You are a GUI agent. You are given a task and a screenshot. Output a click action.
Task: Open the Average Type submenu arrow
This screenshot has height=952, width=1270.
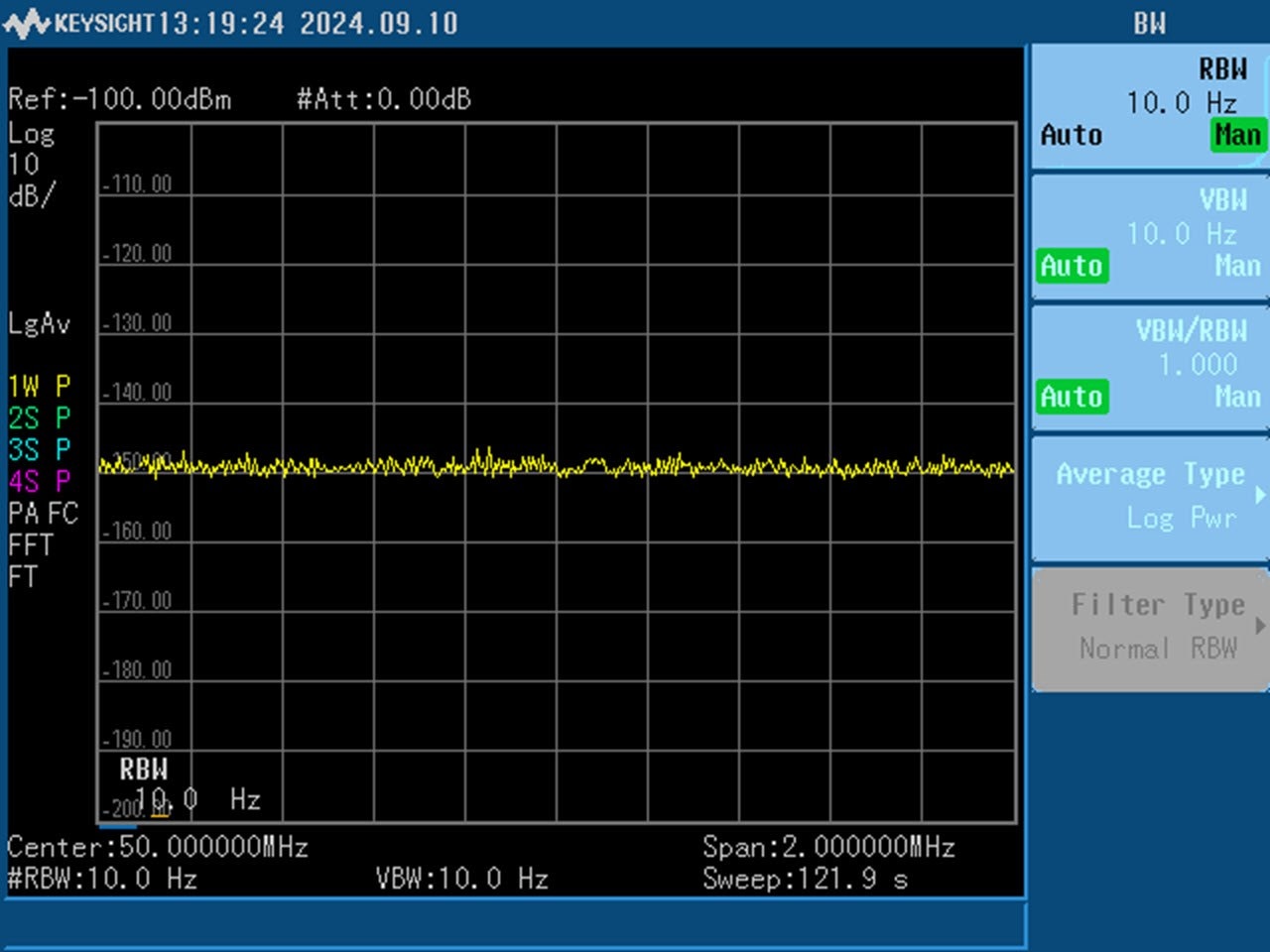click(1261, 494)
